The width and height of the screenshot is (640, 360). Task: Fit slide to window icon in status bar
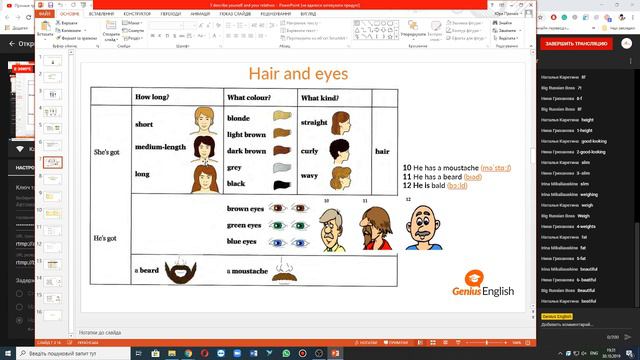pos(527,343)
